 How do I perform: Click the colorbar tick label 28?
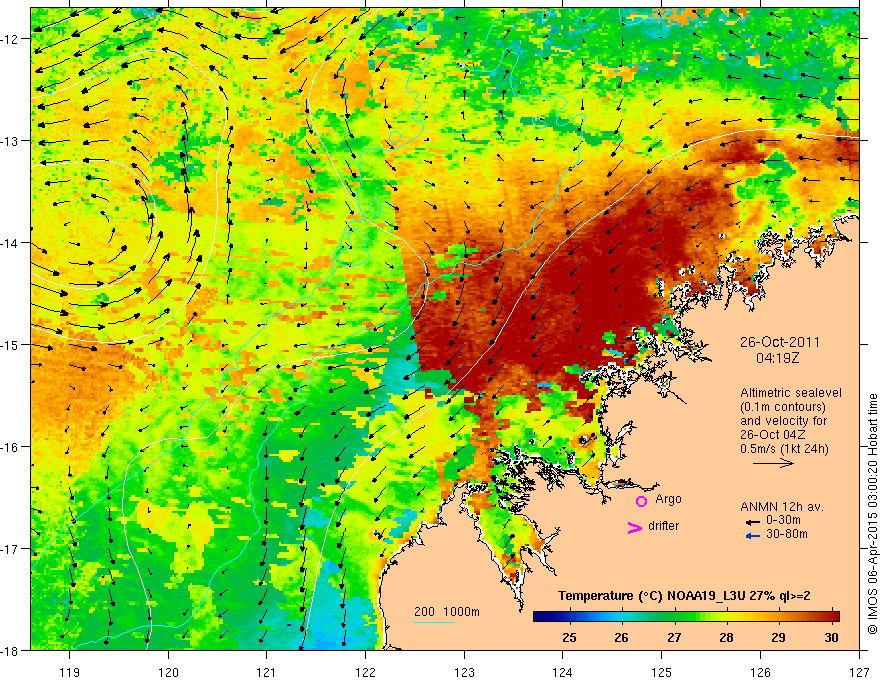click(726, 637)
